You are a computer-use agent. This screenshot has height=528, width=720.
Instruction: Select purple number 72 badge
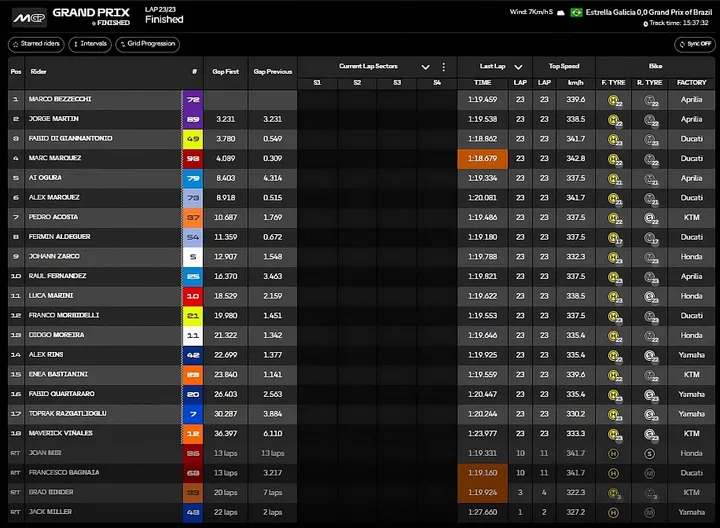pos(193,100)
